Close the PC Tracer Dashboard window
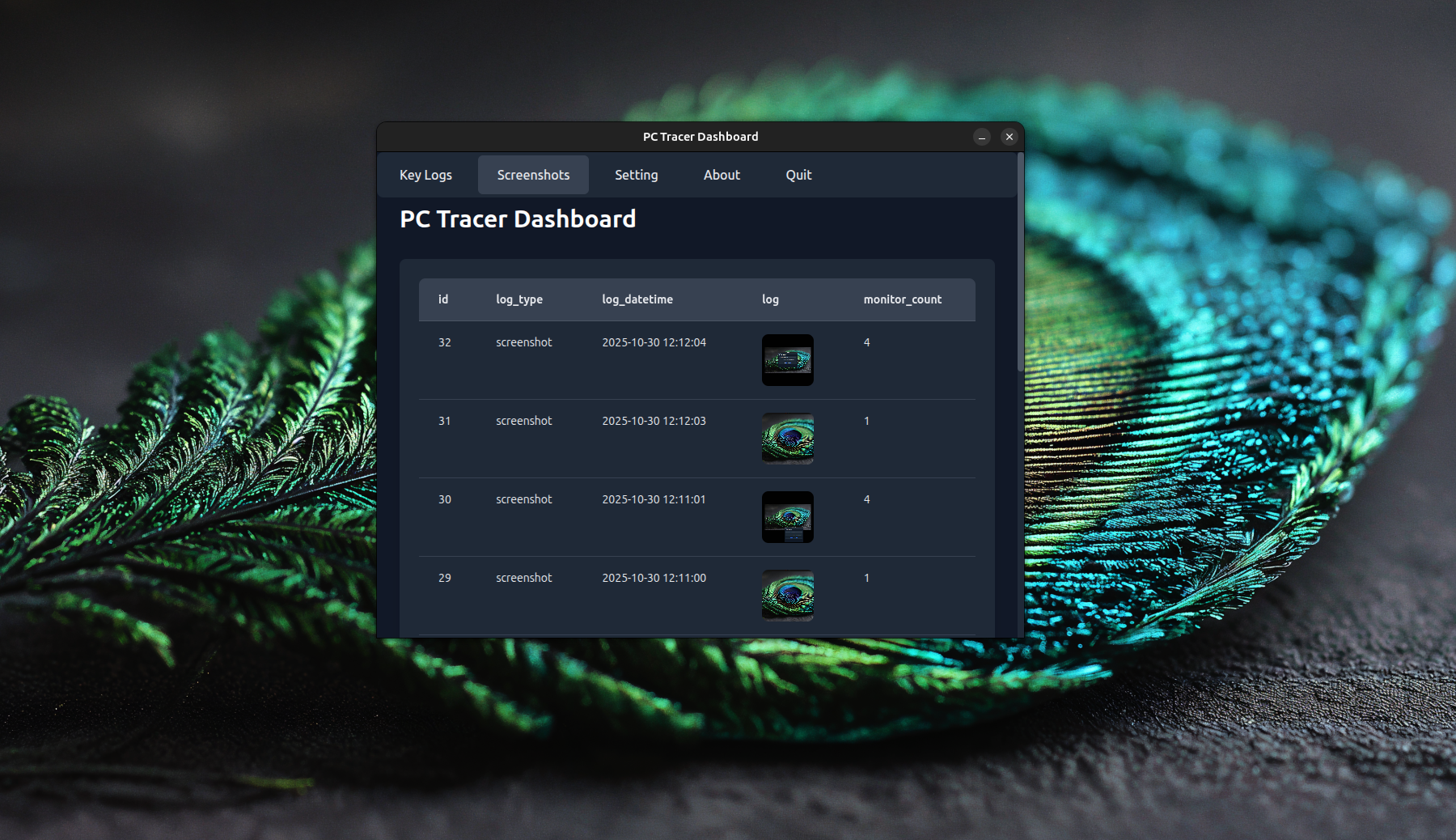 [x=1009, y=137]
